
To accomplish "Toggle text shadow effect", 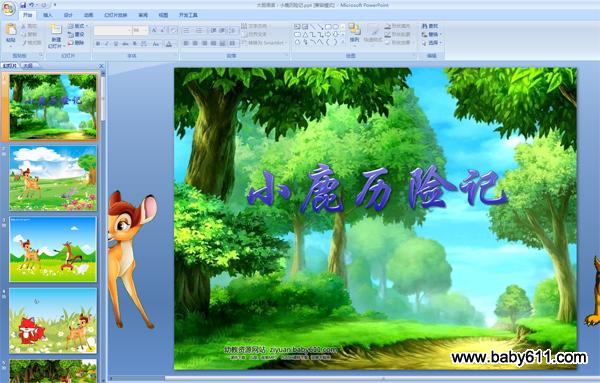I will [x=134, y=44].
